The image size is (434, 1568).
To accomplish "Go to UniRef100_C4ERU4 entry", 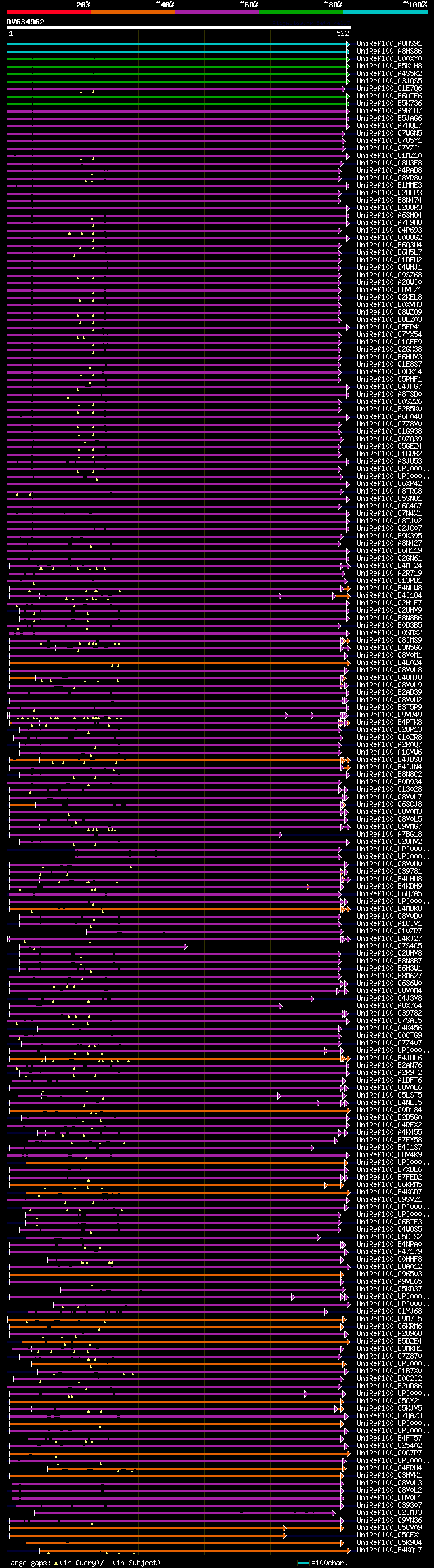I will pos(389,1468).
